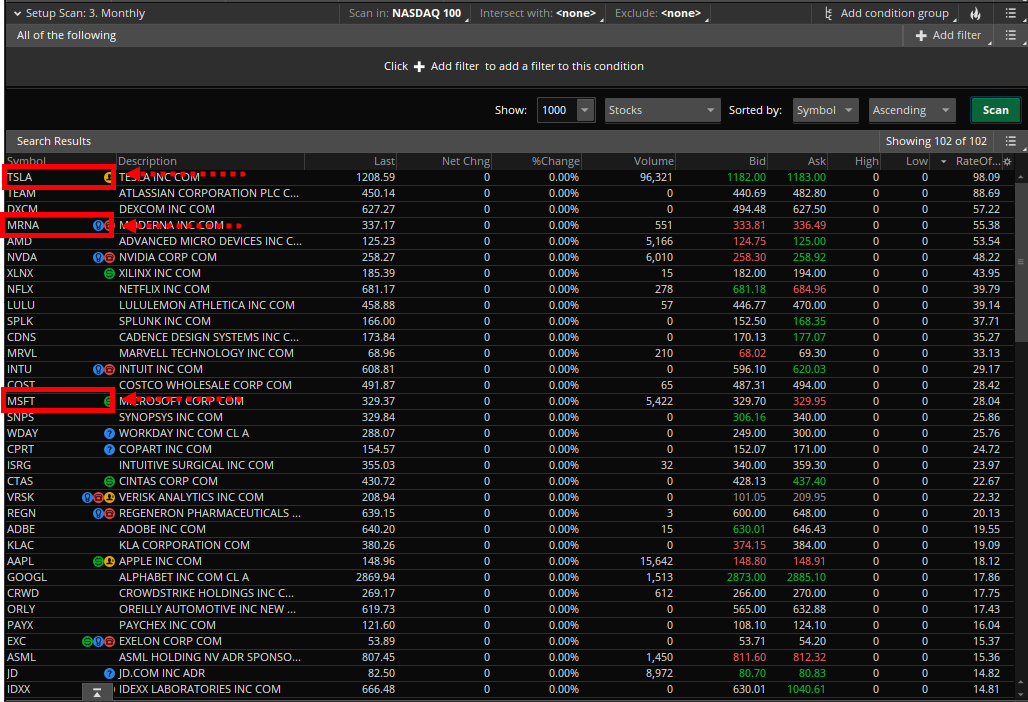
Task: Click Add filter button at top right
Action: tap(948, 35)
